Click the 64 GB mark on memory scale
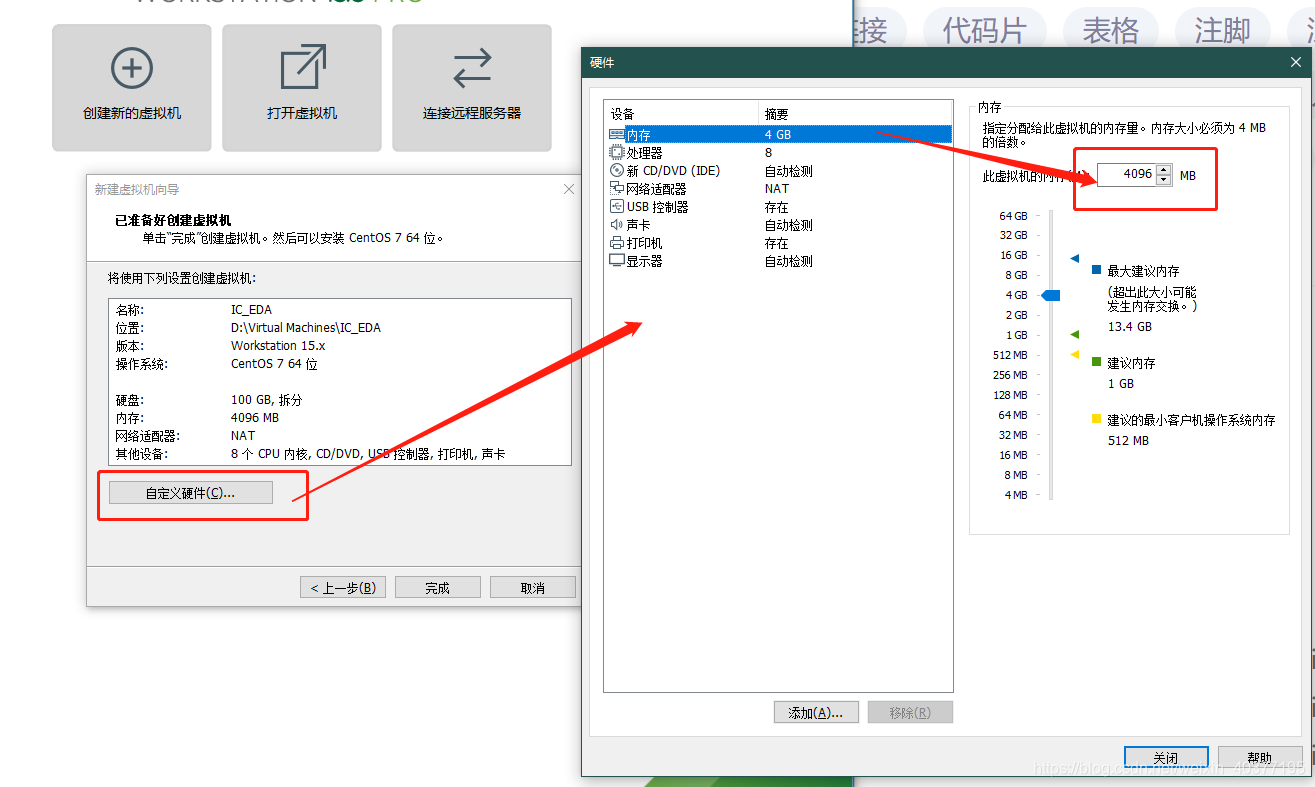 (x=1013, y=215)
